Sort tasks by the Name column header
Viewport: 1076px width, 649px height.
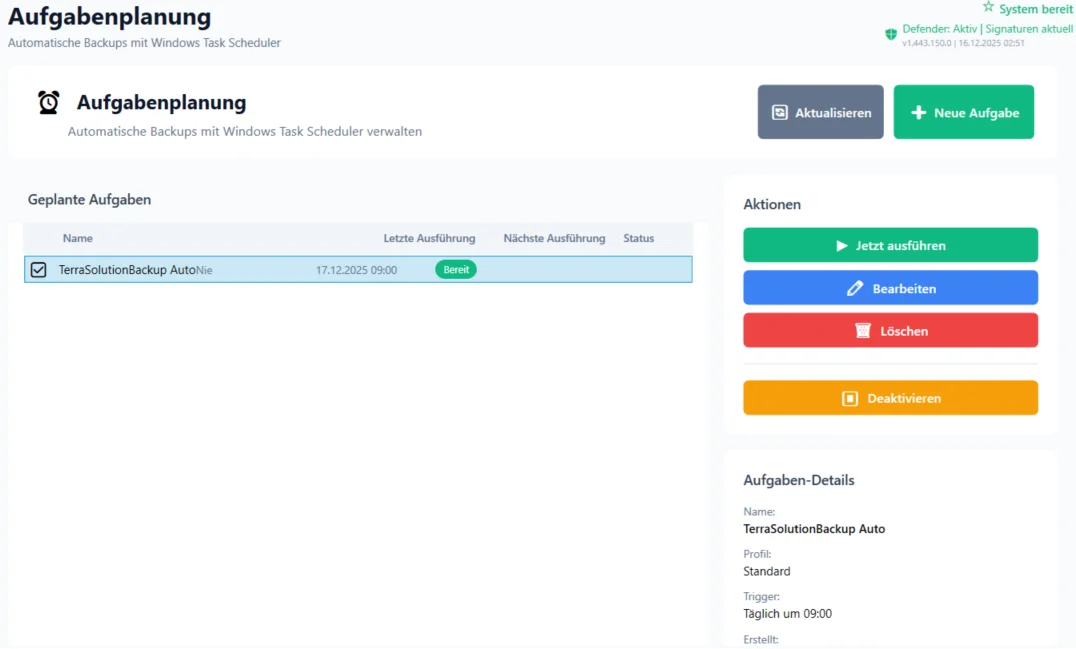[x=77, y=238]
